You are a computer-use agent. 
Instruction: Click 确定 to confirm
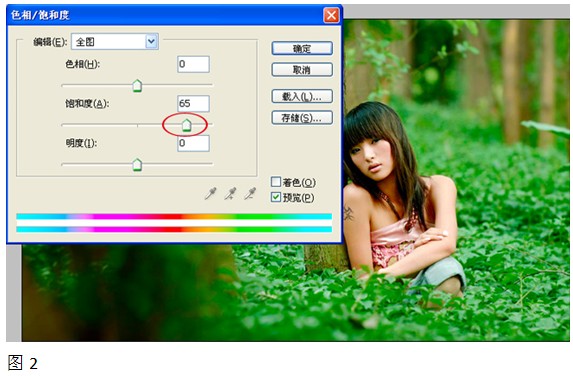[x=302, y=48]
